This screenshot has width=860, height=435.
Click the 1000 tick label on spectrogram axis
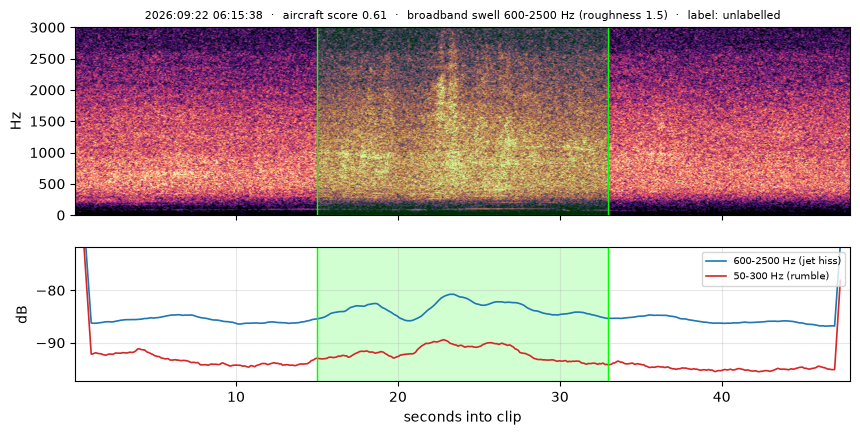(50, 153)
